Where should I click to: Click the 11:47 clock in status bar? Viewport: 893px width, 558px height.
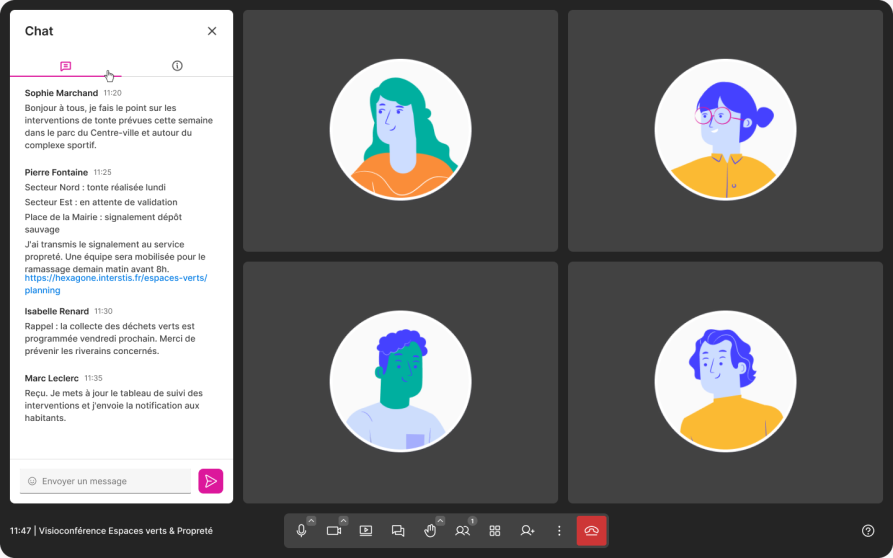tap(21, 531)
